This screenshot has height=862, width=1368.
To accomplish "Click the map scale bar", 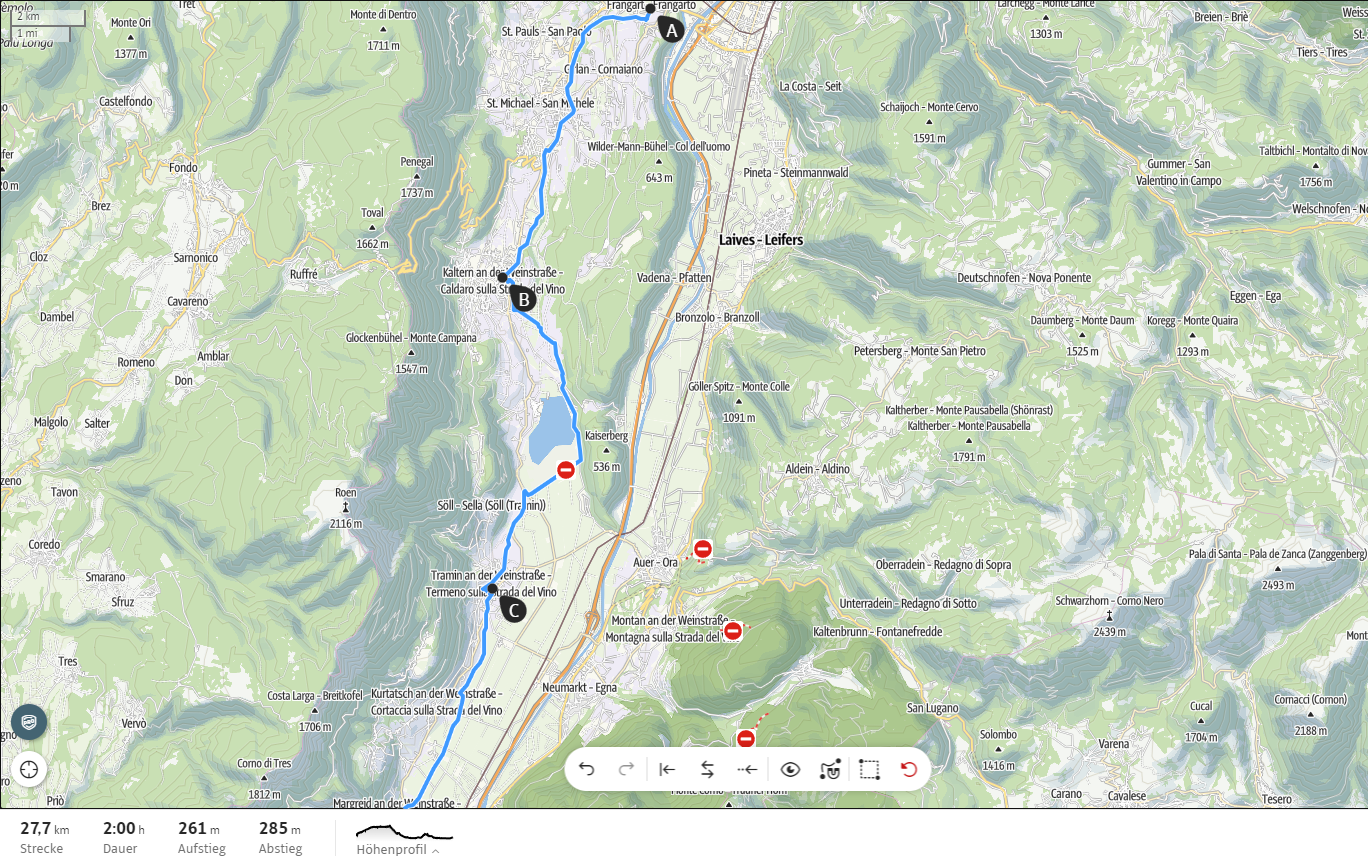I will tap(43, 26).
